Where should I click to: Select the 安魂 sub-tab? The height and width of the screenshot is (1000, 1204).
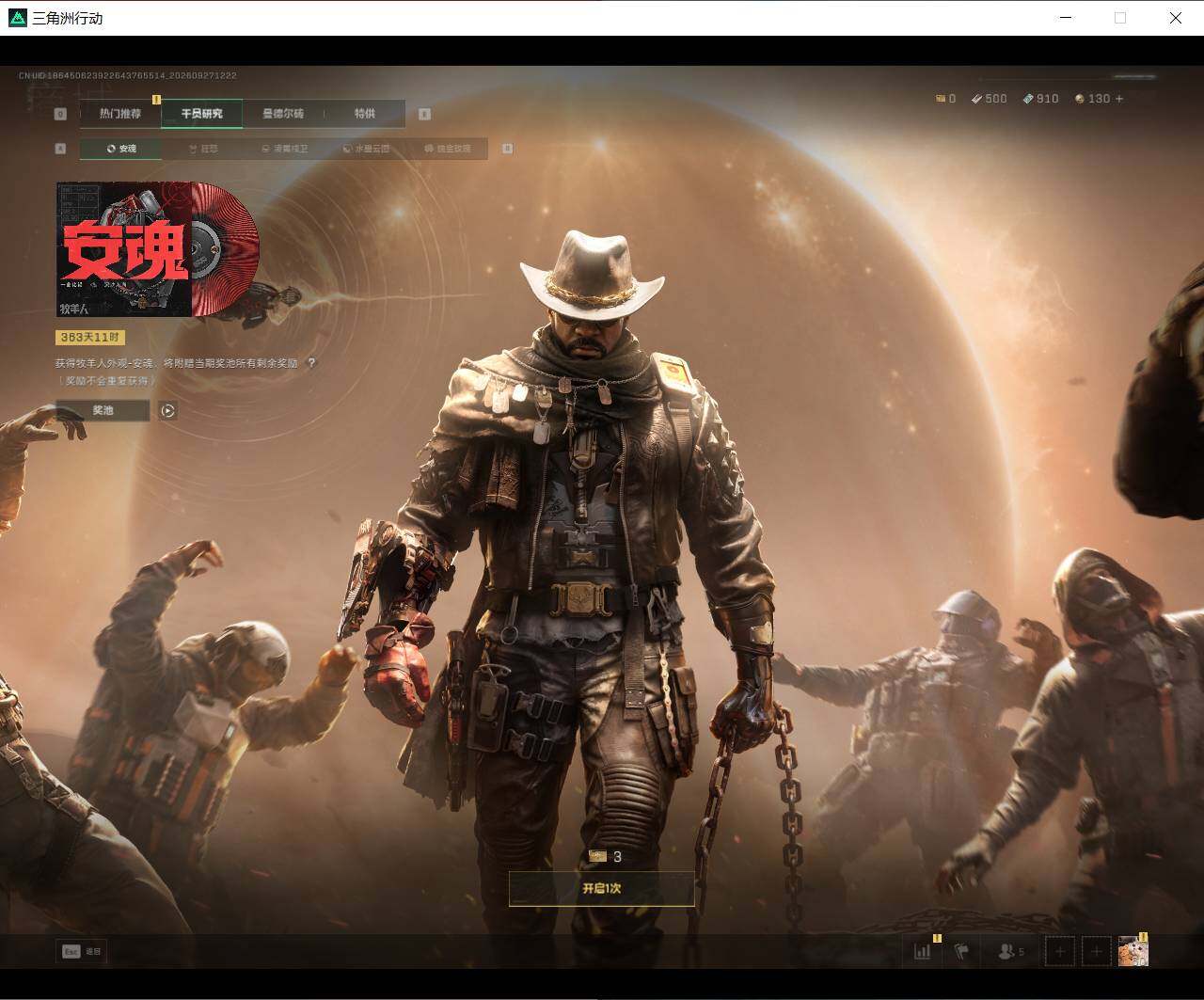[x=120, y=149]
